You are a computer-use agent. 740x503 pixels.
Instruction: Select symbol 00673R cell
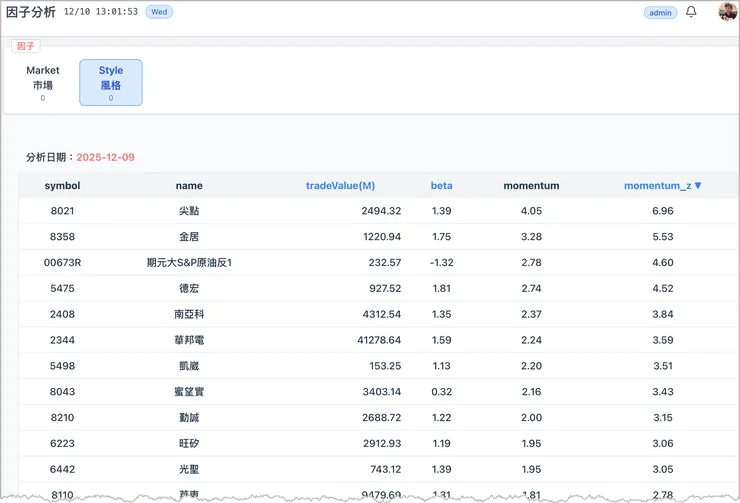coord(62,262)
